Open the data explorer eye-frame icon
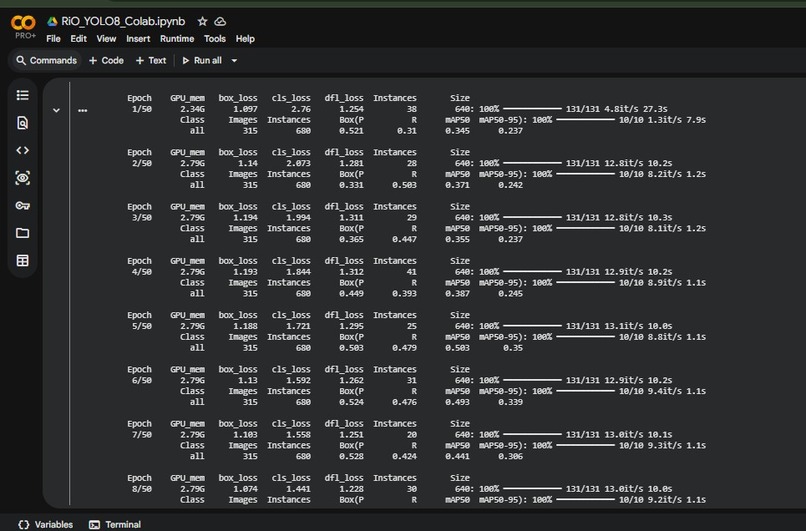Image resolution: width=806 pixels, height=531 pixels. [x=23, y=178]
